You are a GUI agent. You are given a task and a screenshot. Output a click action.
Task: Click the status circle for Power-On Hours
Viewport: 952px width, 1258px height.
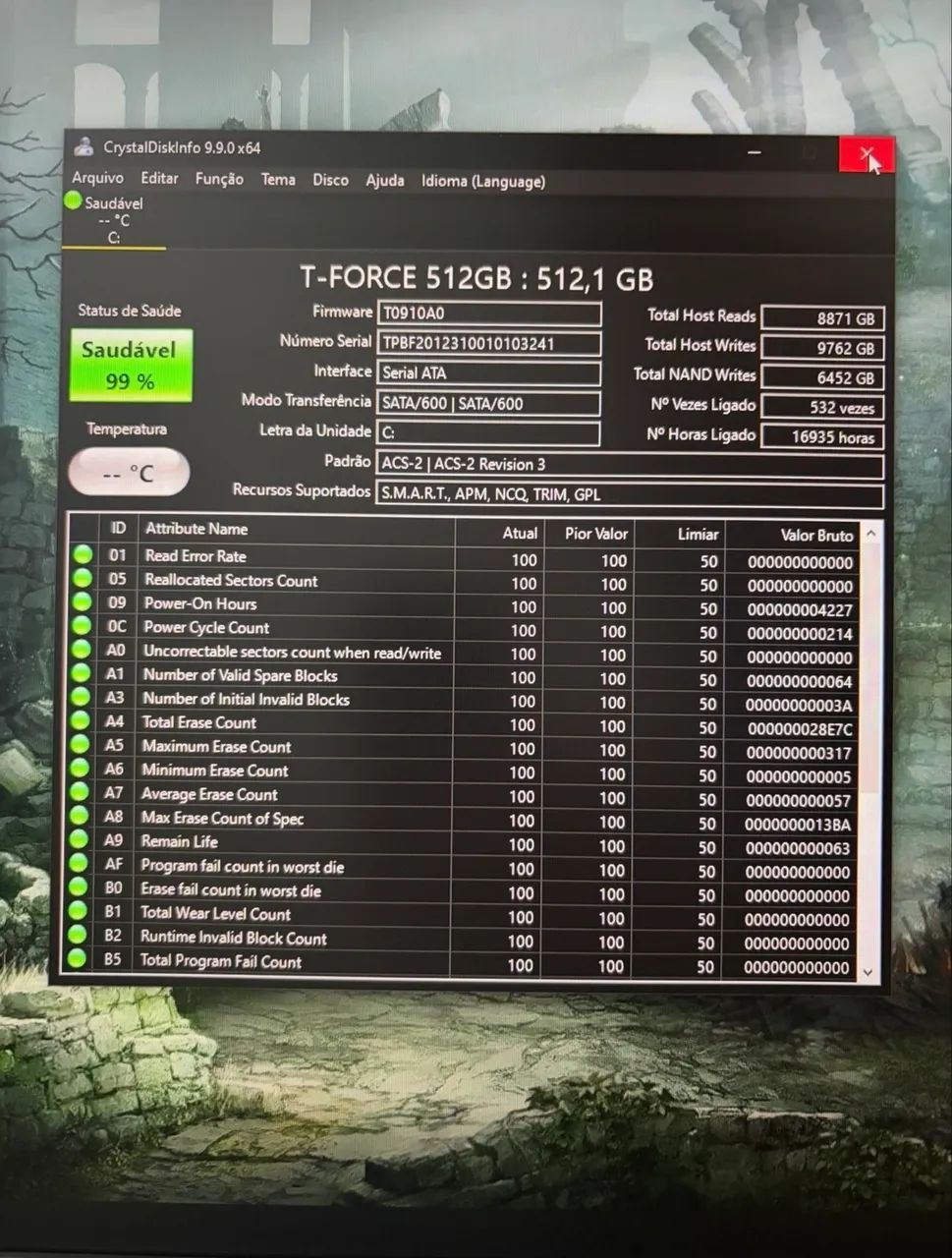[x=83, y=602]
